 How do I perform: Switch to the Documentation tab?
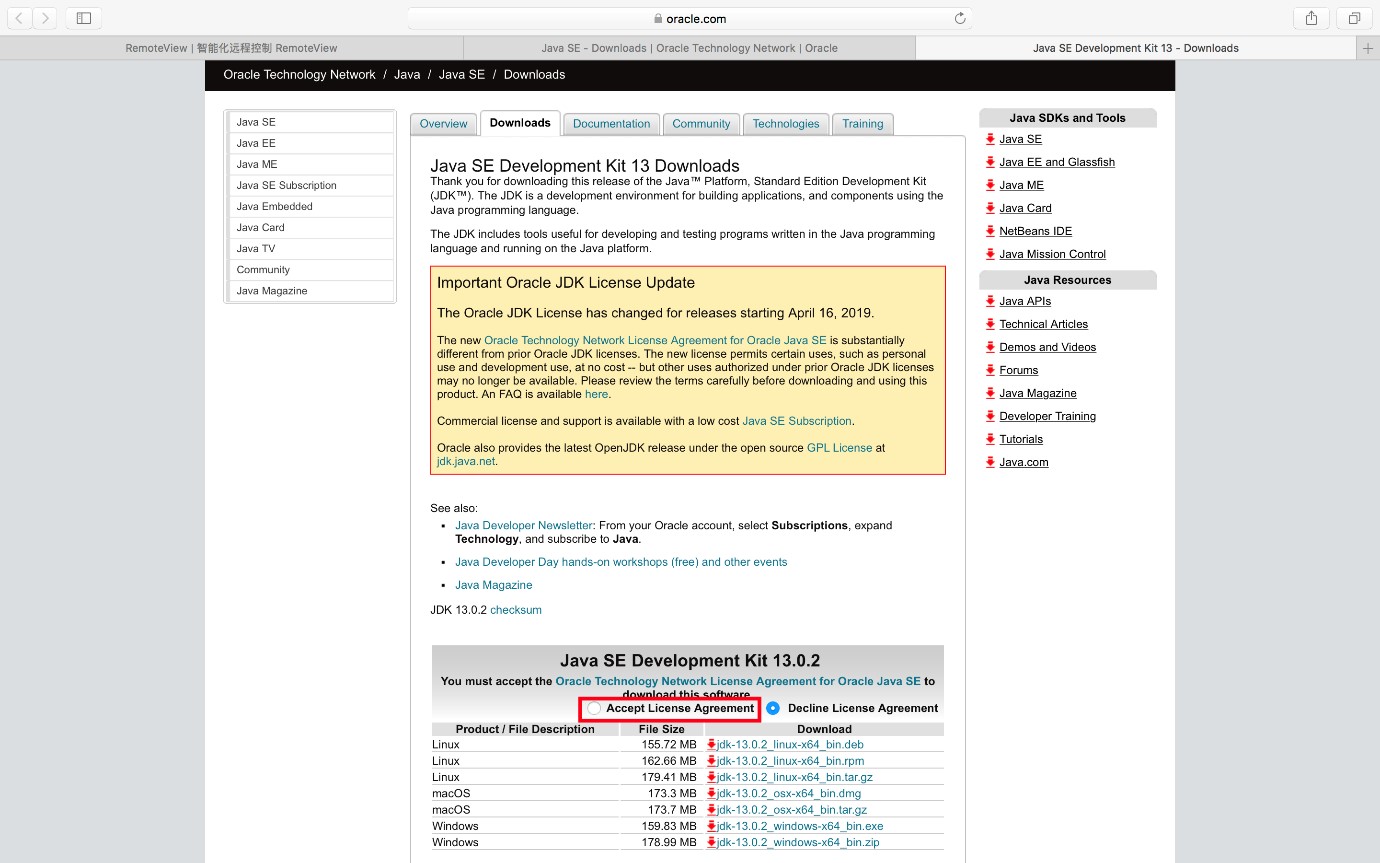pos(611,124)
